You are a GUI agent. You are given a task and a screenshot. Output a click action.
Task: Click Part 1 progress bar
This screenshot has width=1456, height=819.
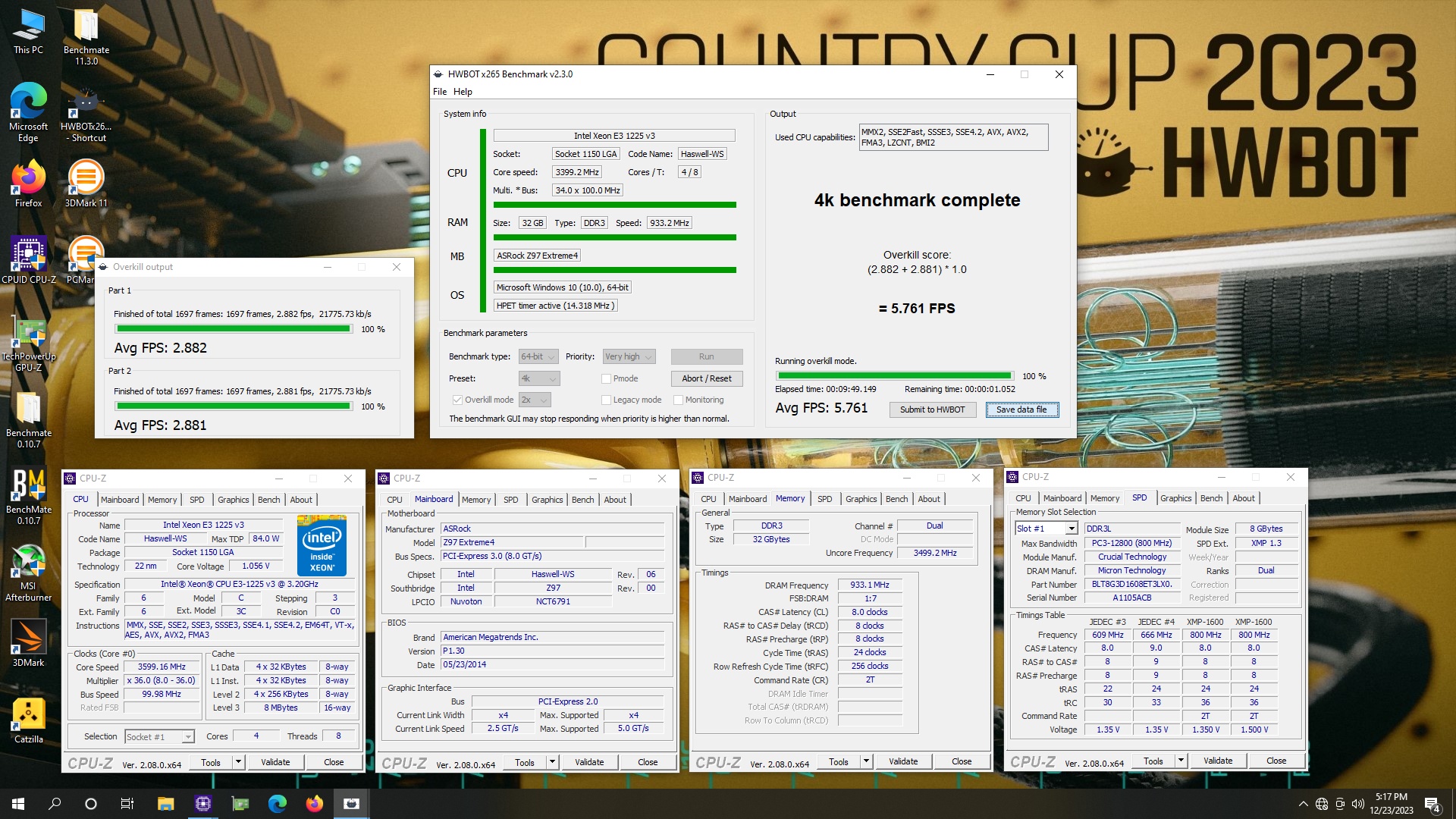point(233,329)
